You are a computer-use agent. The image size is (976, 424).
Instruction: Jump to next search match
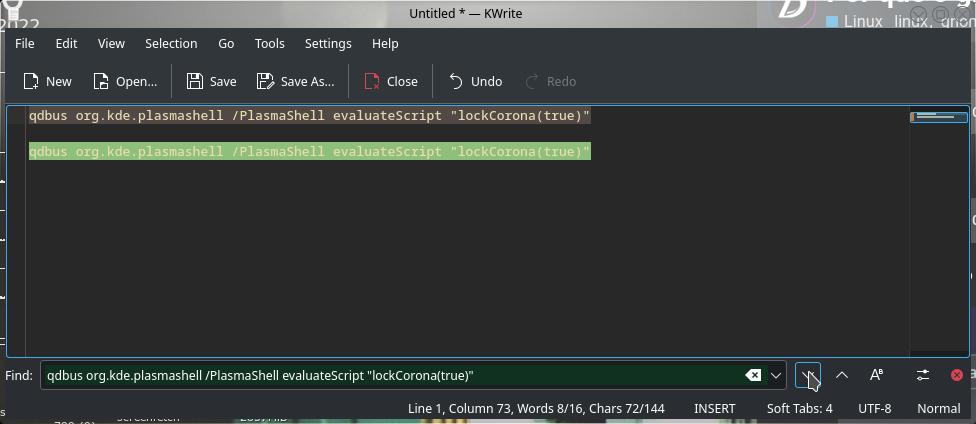(808, 375)
